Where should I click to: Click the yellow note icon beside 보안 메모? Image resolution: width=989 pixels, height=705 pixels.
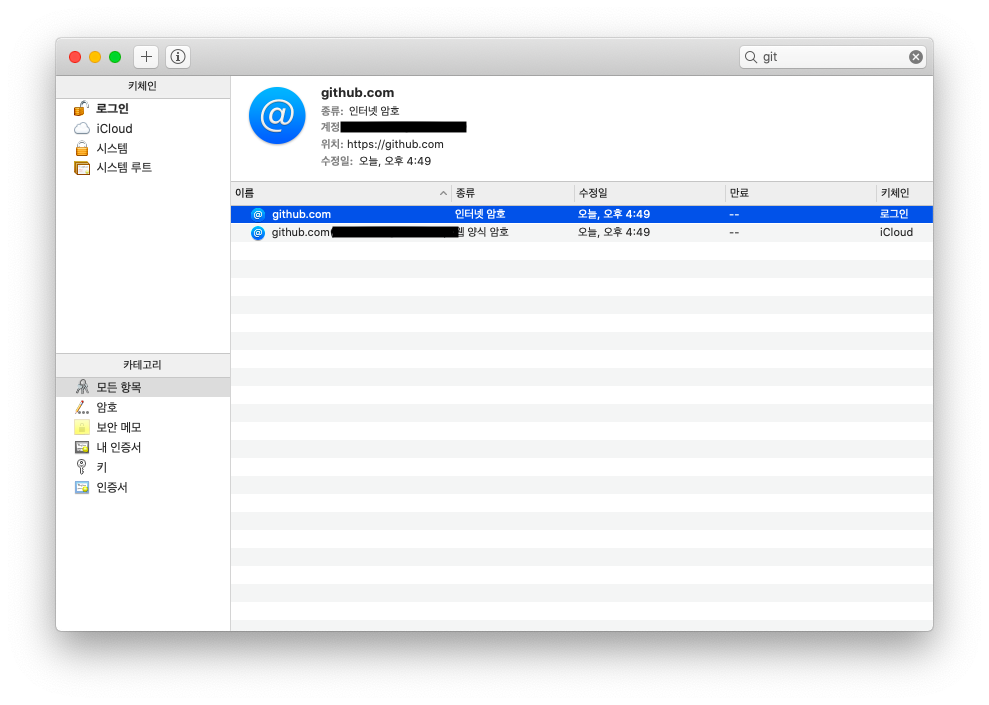(82, 428)
